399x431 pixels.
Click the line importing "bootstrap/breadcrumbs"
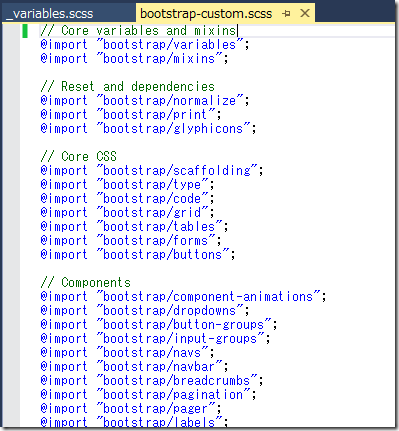[x=152, y=381]
